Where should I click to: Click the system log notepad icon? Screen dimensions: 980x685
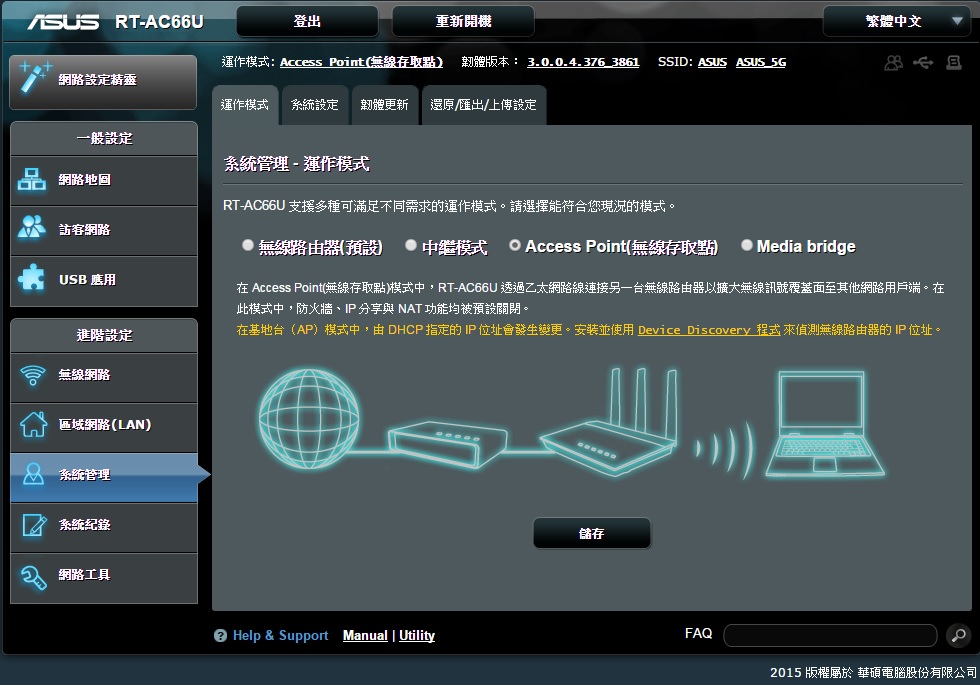point(34,524)
